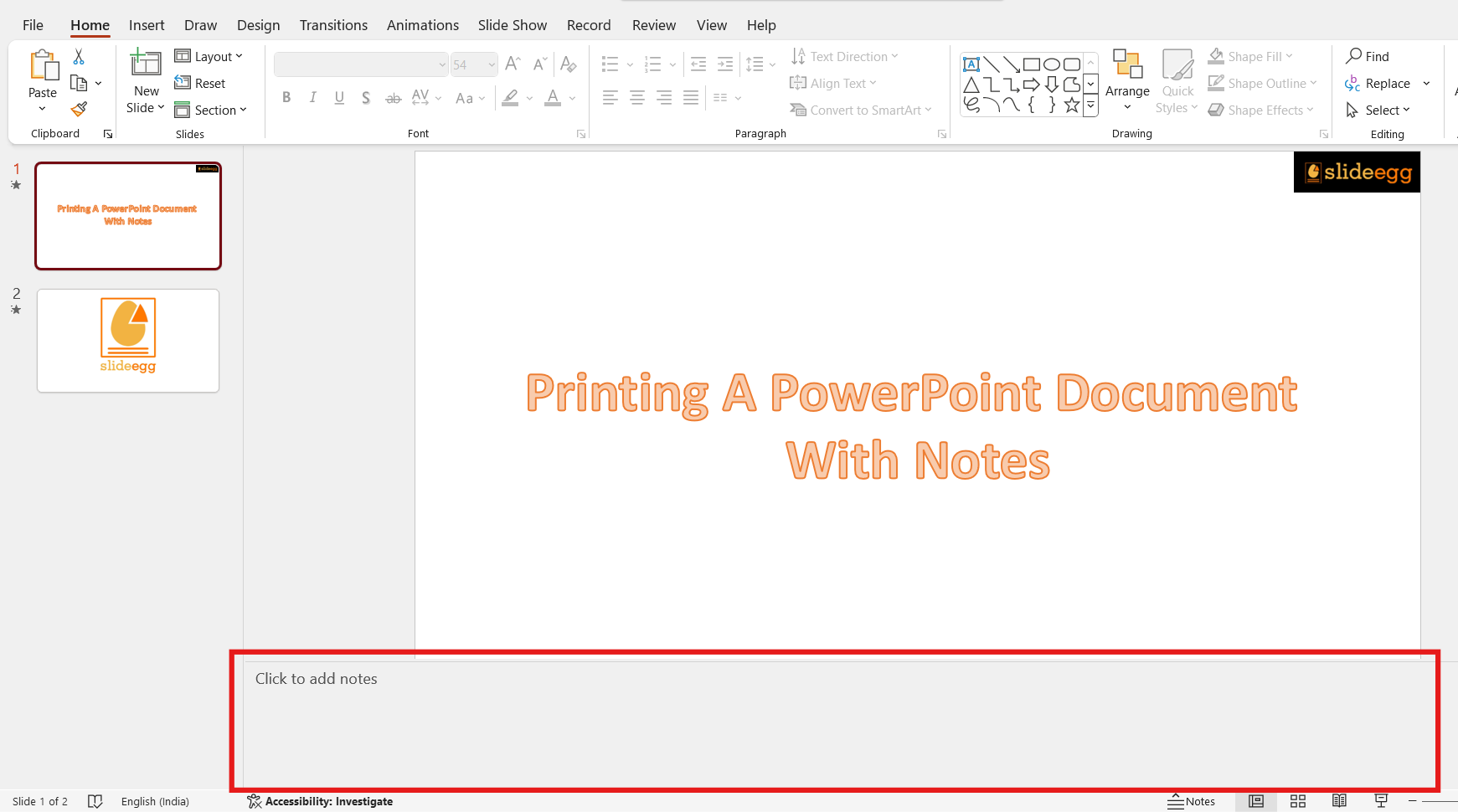Toggle the Notes pane
Image resolution: width=1458 pixels, height=812 pixels.
[1192, 801]
